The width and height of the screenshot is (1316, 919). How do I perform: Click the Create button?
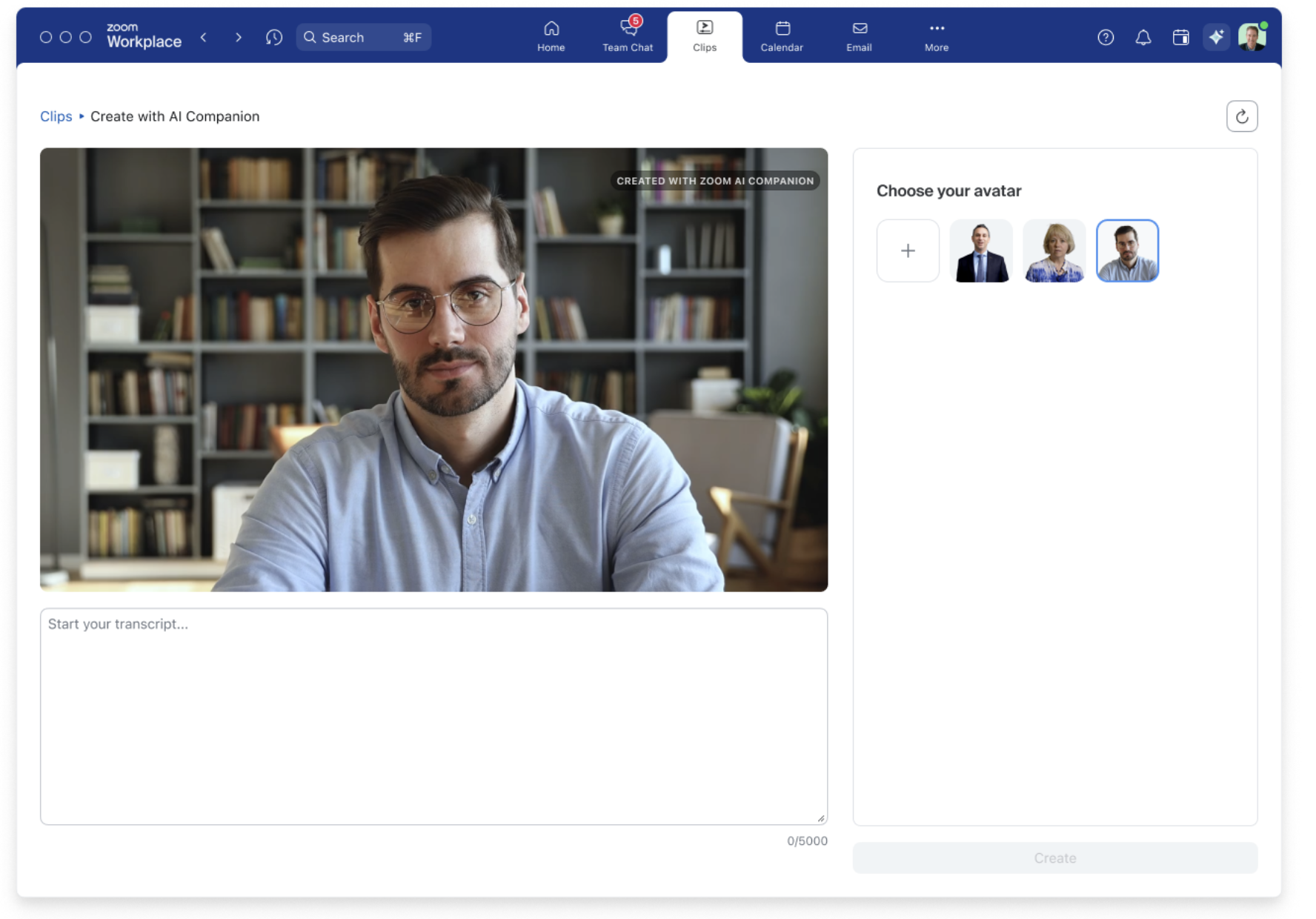coord(1055,857)
